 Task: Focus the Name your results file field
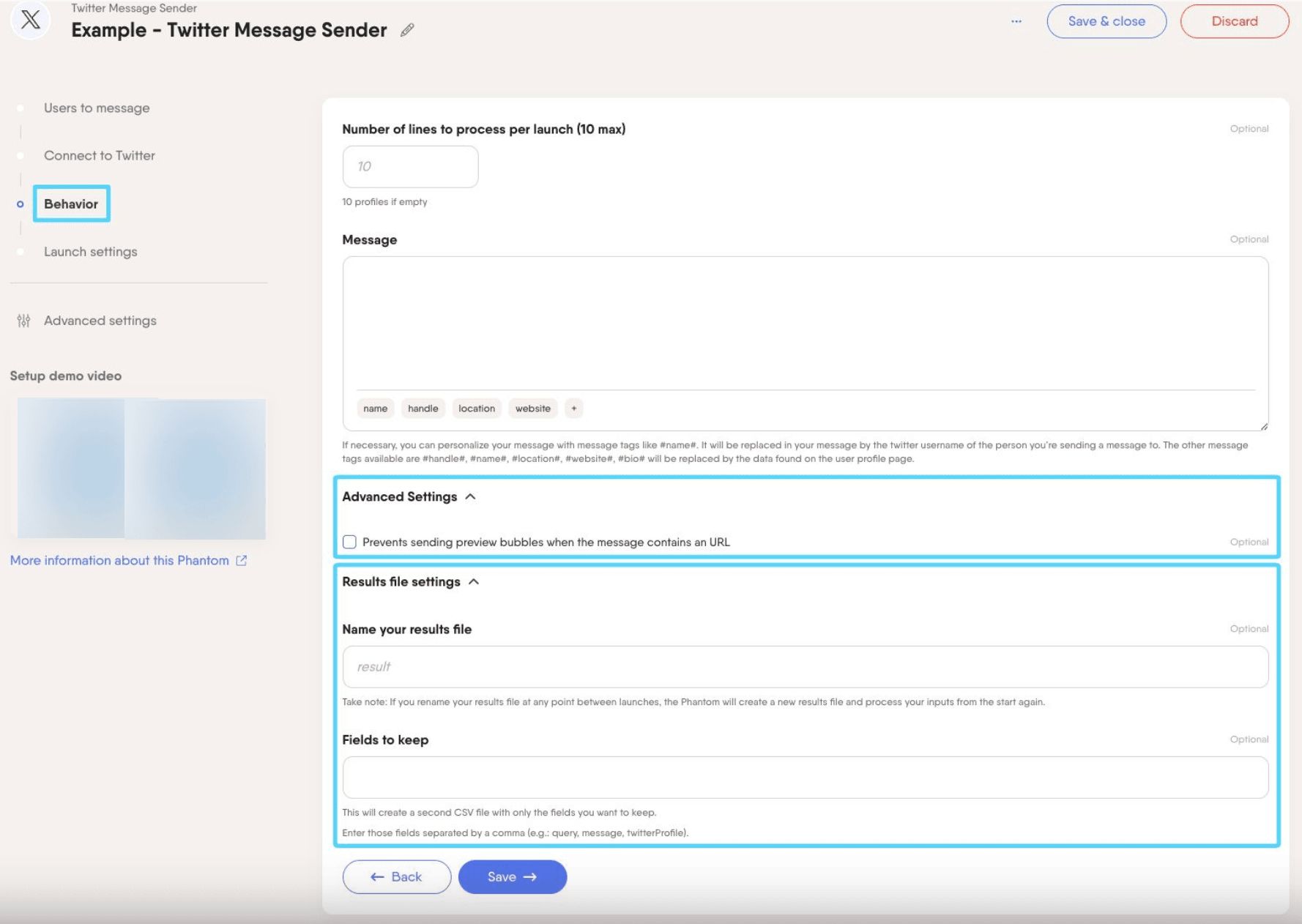(805, 666)
